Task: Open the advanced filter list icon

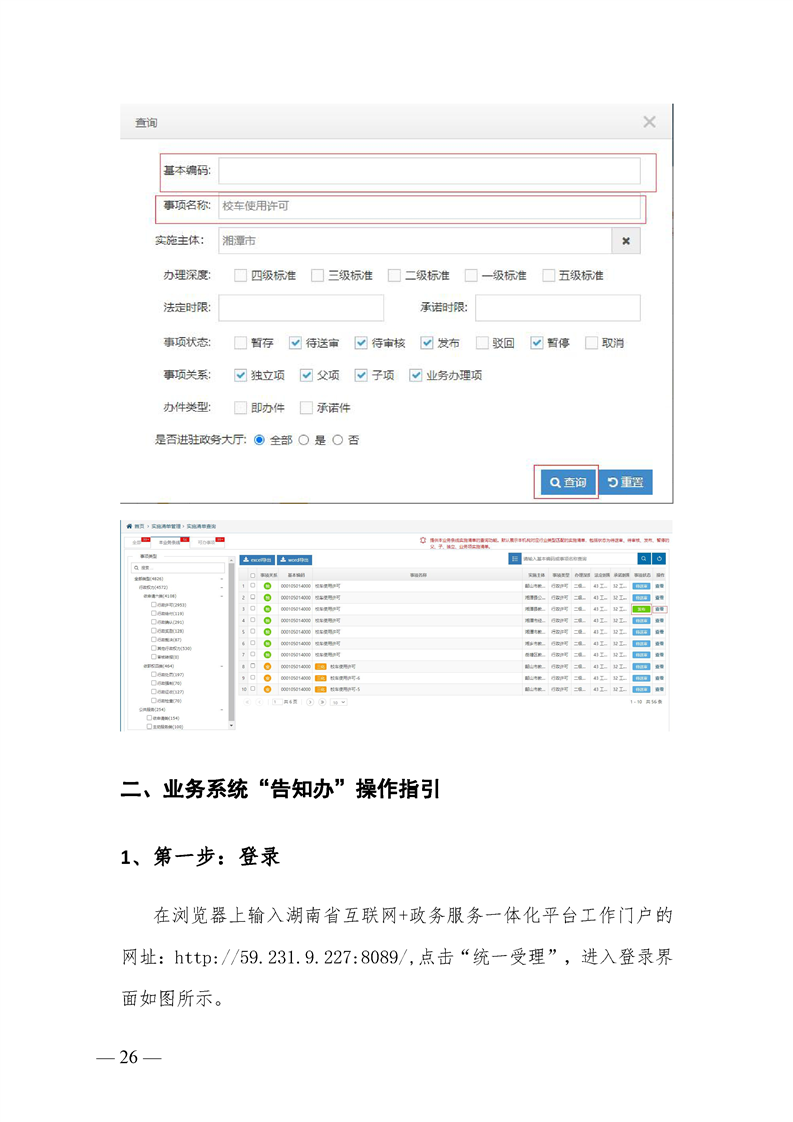Action: 515,559
